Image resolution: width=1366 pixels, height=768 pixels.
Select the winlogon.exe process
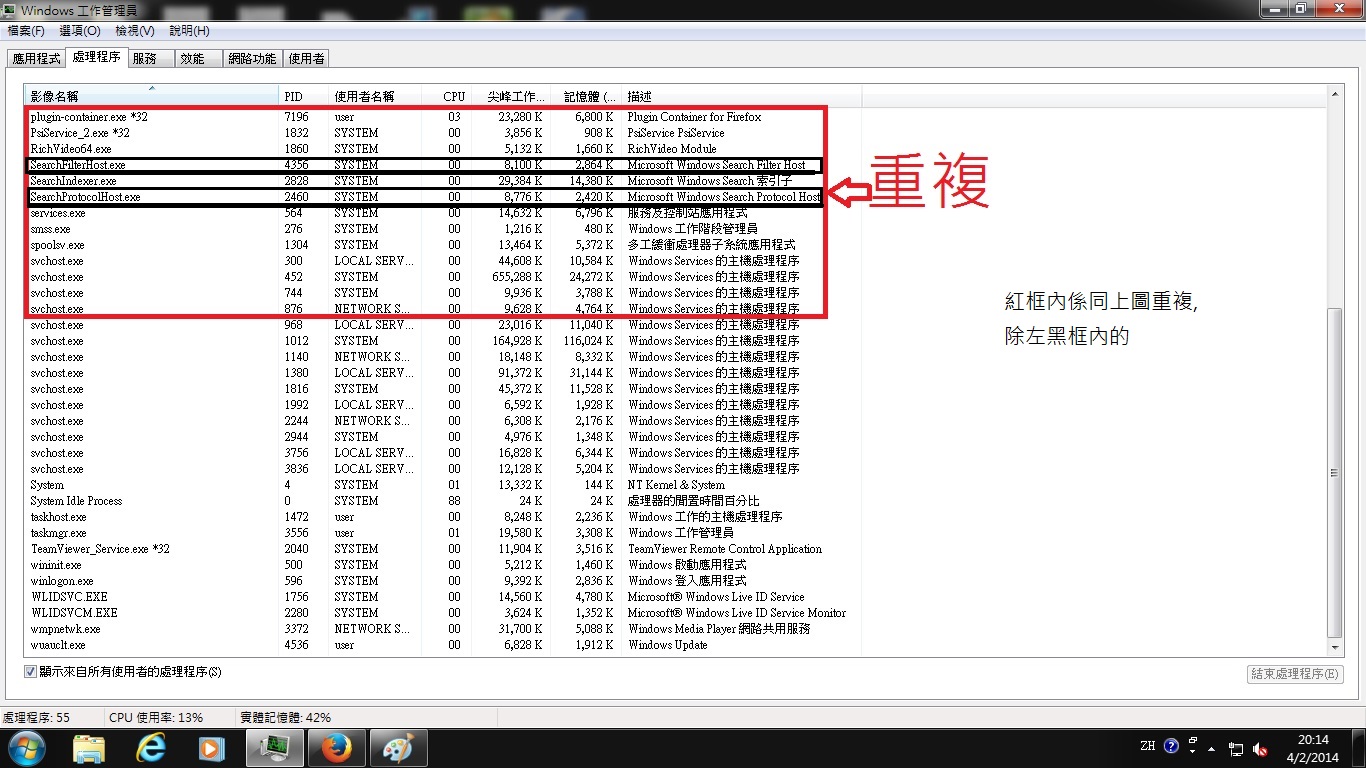[443, 581]
